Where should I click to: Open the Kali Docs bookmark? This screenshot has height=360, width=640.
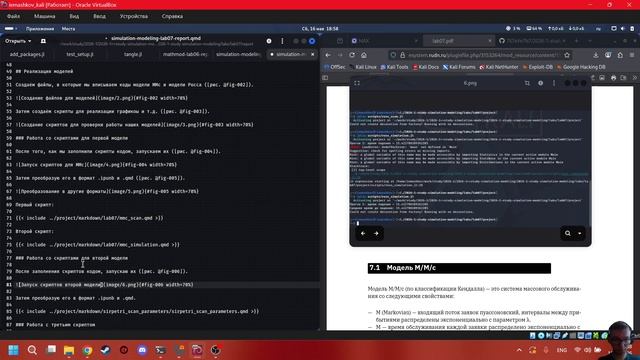426,67
